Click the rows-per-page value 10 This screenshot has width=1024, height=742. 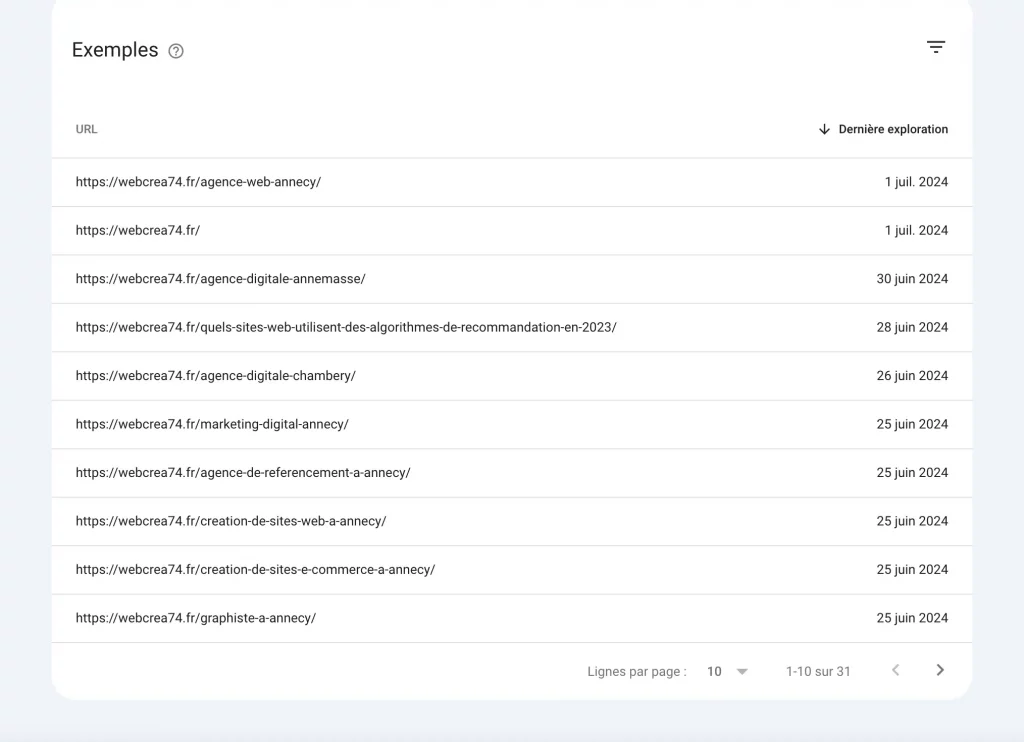pos(714,671)
